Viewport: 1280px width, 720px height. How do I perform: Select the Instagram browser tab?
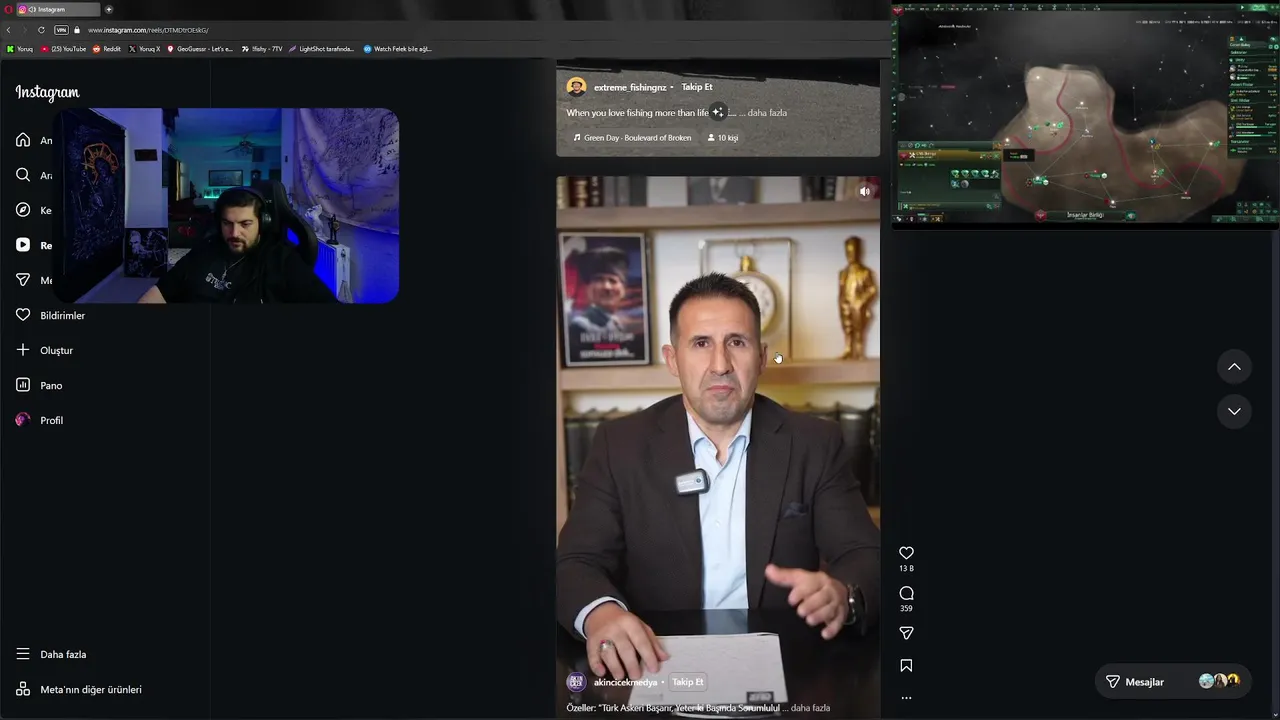[x=57, y=9]
